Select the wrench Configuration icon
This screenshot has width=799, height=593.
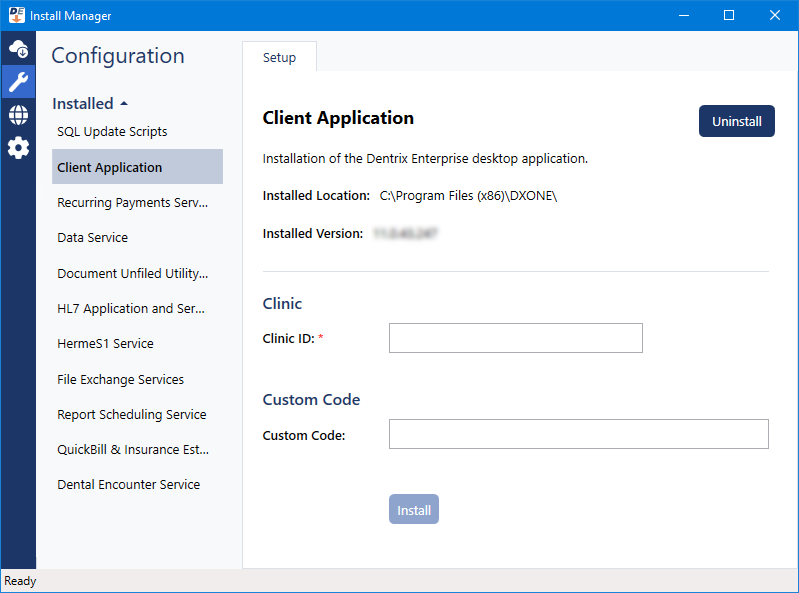pos(18,81)
